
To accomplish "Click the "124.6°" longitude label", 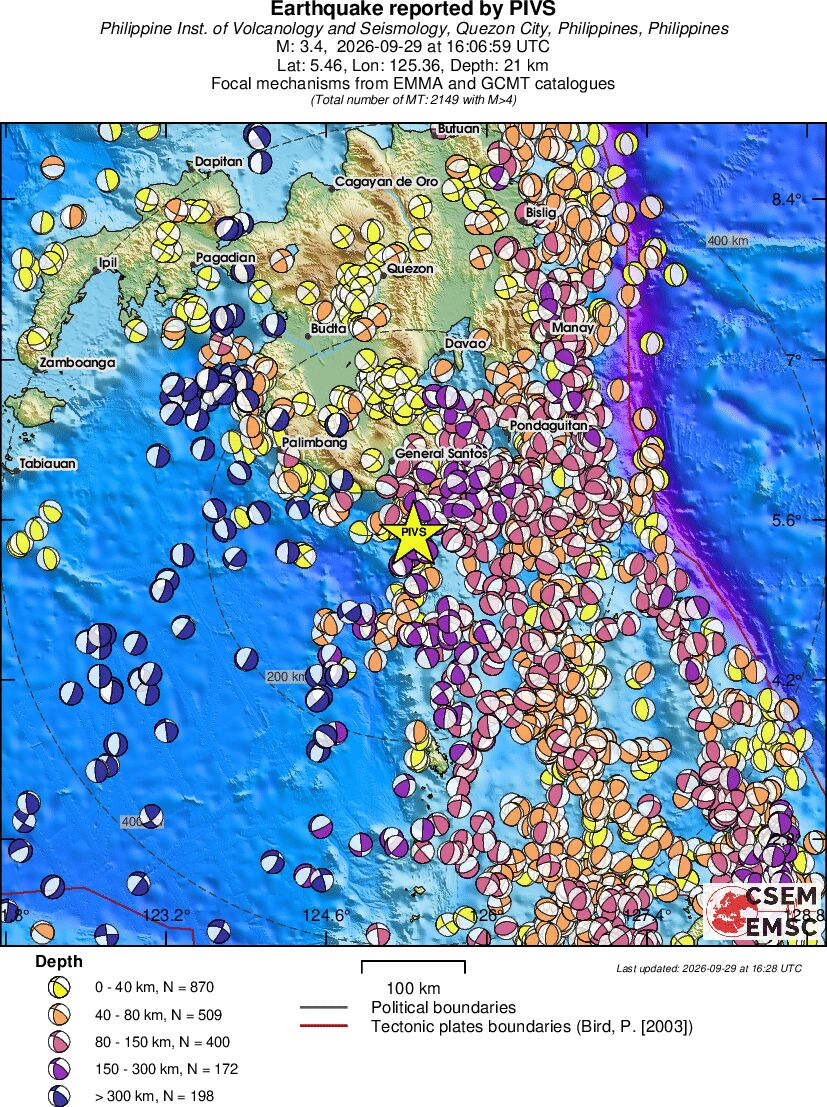I will pos(327,915).
